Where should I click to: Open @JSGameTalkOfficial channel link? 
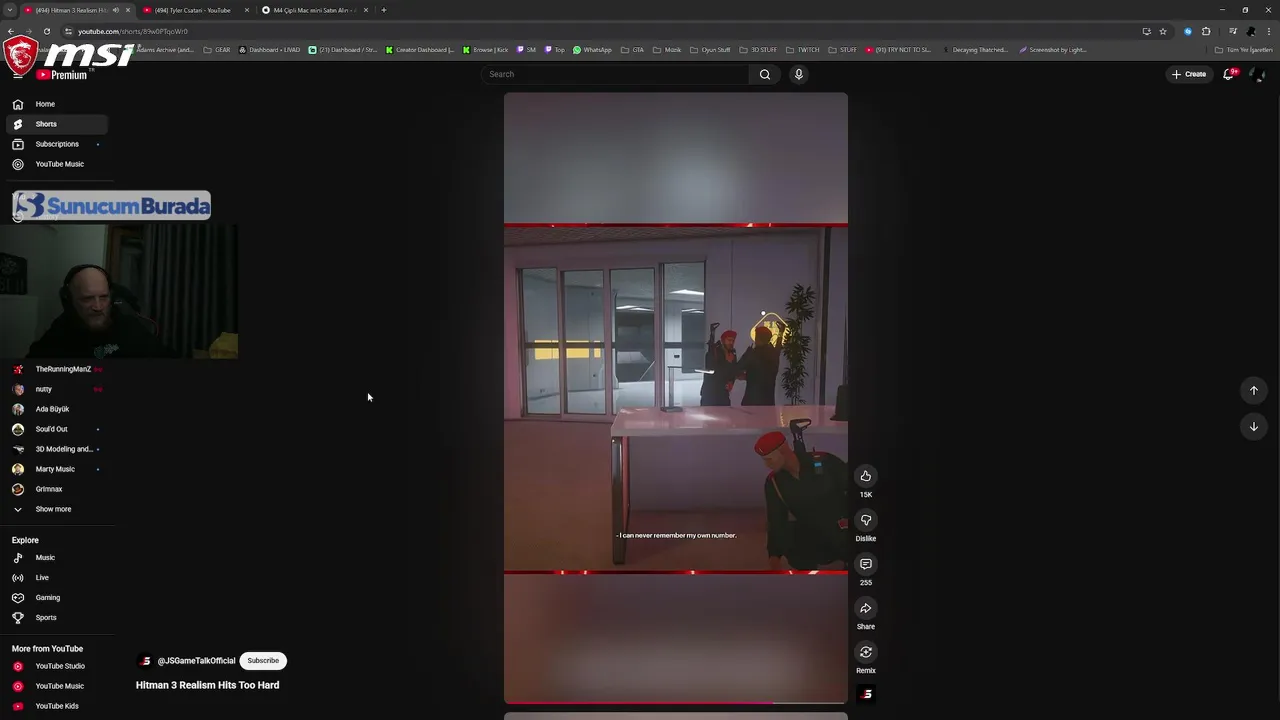[196, 661]
